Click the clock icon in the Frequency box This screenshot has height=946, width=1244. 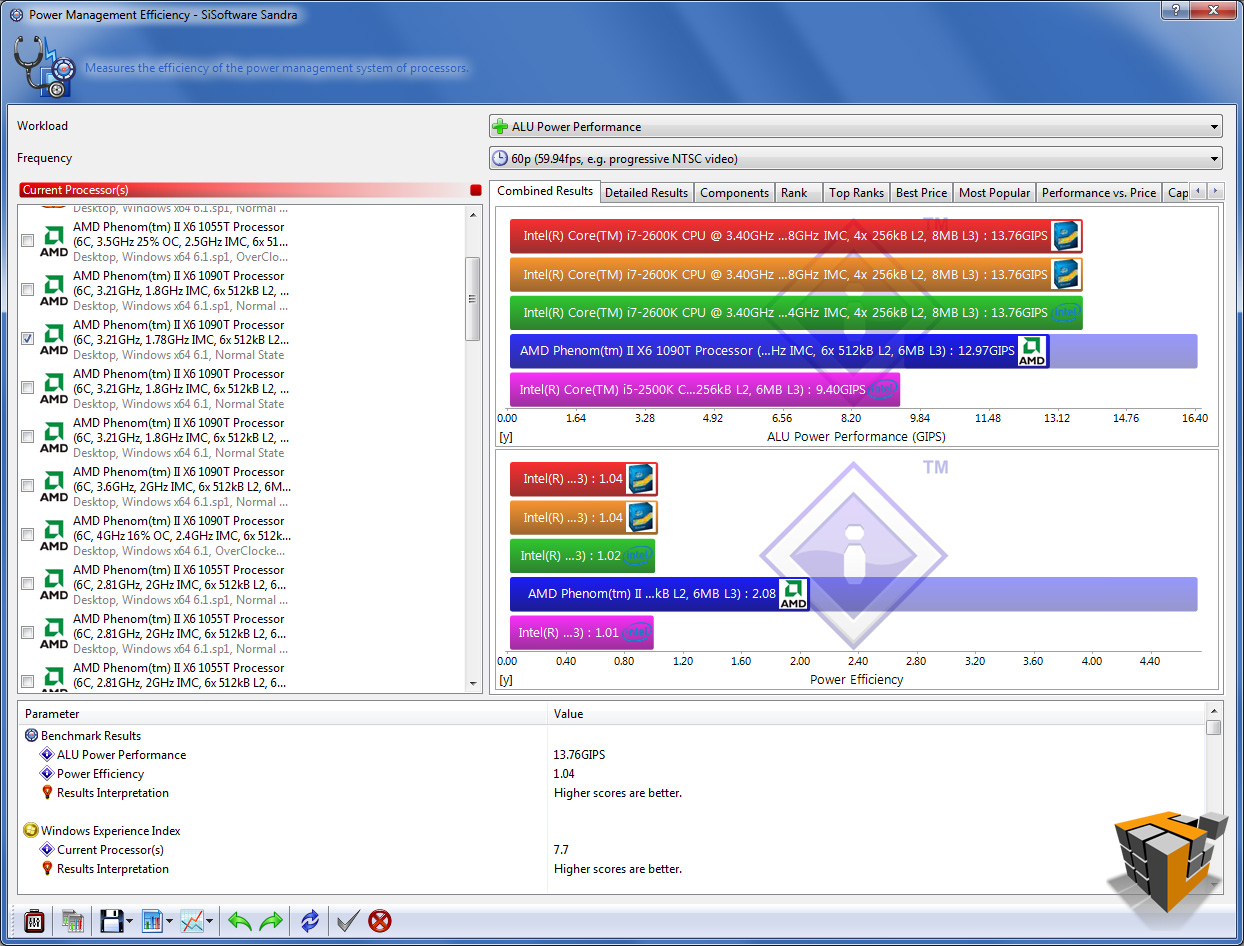[x=501, y=159]
